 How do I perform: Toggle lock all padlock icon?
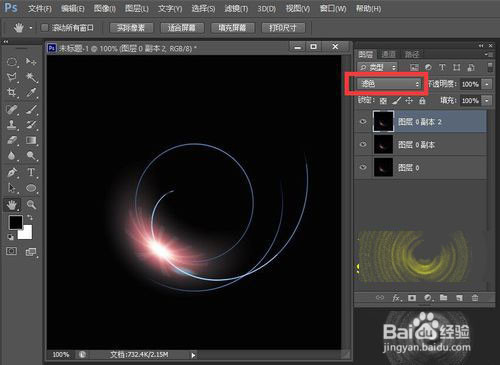click(x=422, y=101)
